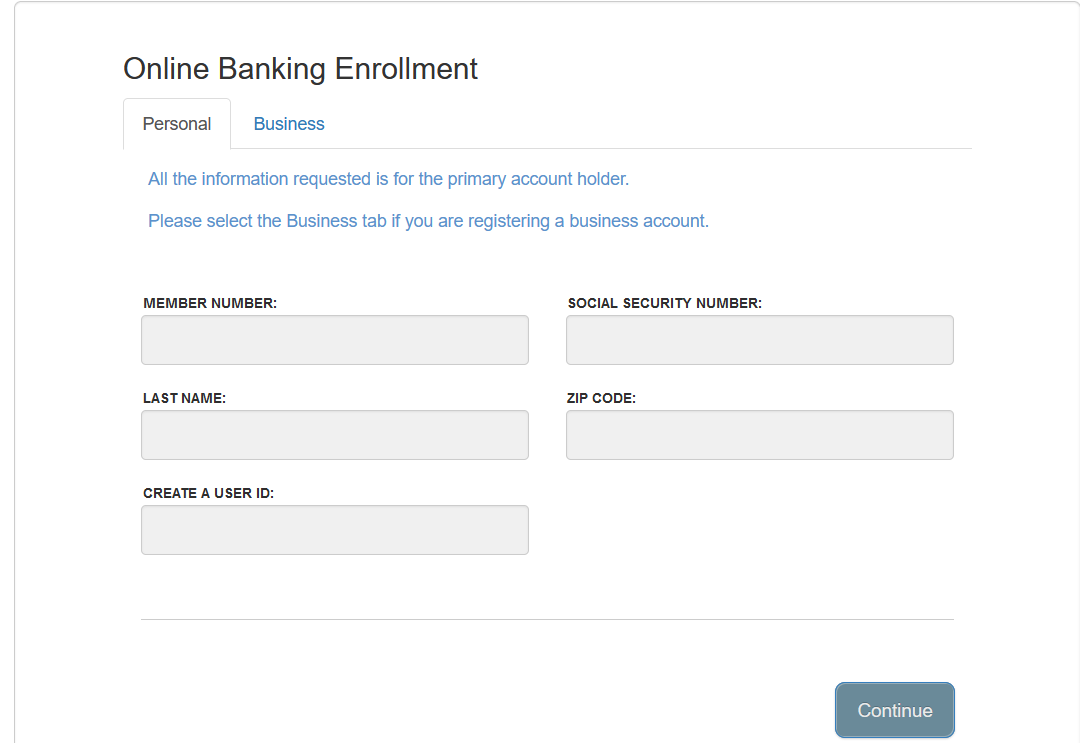Activate the Zip Code input box
Image resolution: width=1080 pixels, height=743 pixels.
[760, 435]
